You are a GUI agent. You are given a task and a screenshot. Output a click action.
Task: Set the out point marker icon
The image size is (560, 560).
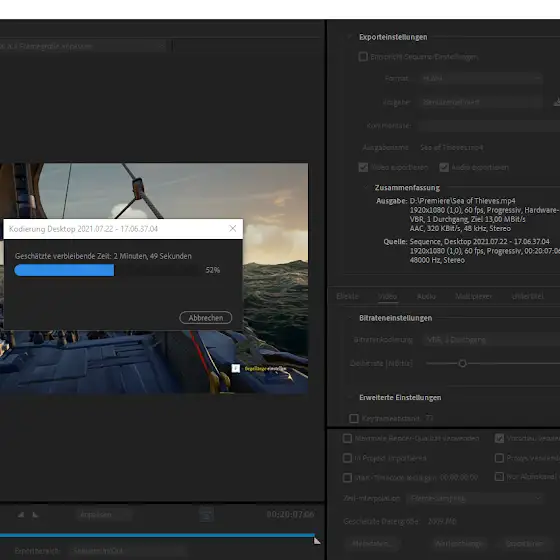[x=35, y=515]
